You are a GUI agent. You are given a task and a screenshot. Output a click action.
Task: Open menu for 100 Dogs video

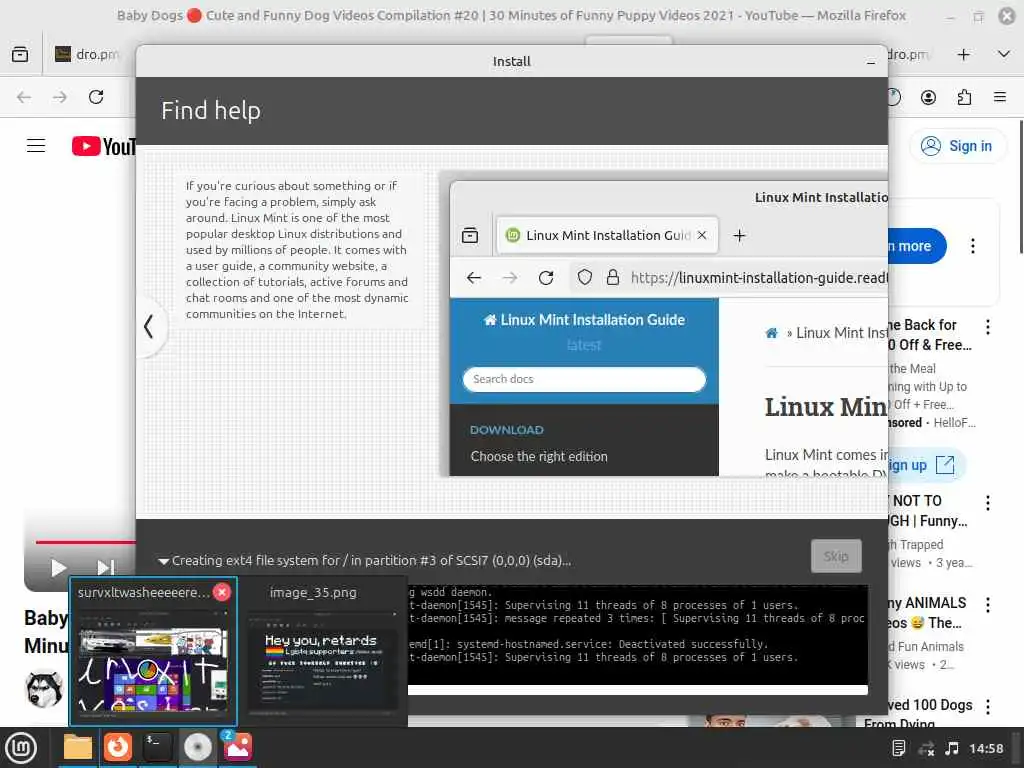[988, 707]
